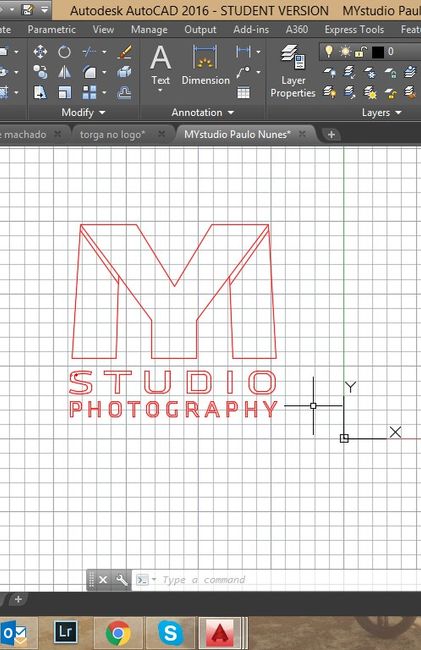Switch to torga no logo drawing tab
Viewport: 421px width, 650px height.
point(112,135)
